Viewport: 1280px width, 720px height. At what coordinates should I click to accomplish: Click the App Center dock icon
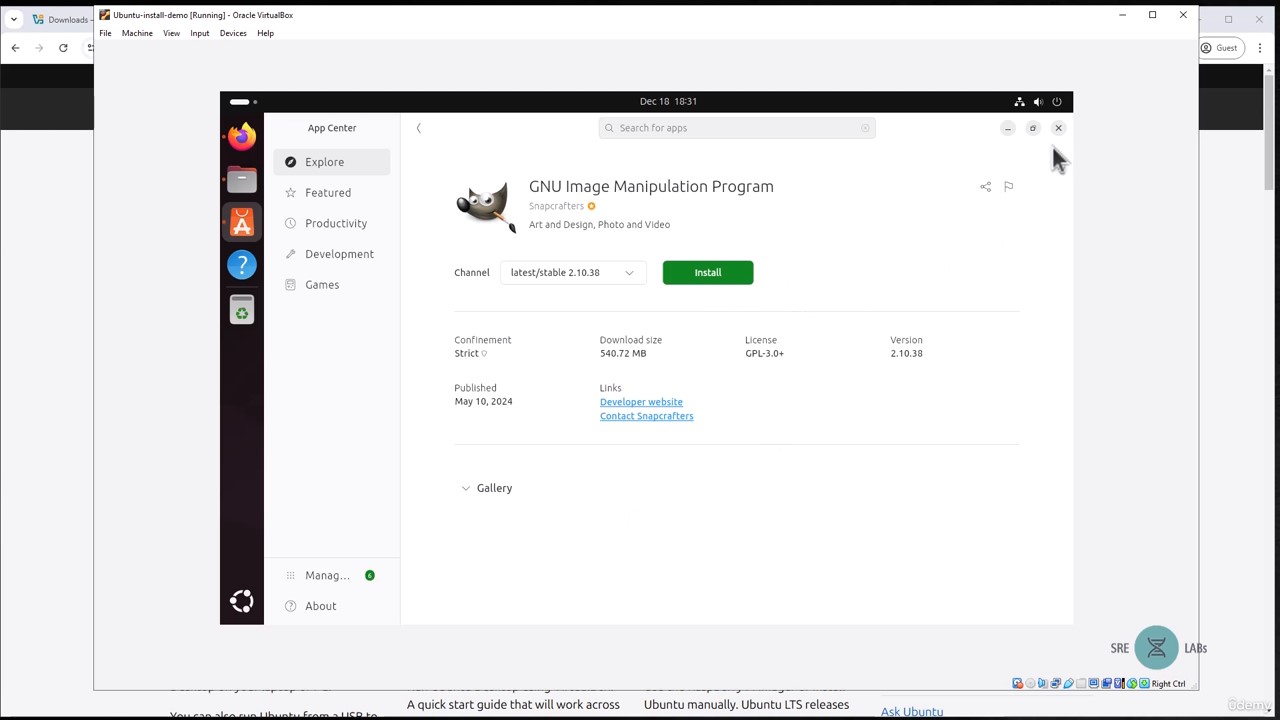point(242,222)
